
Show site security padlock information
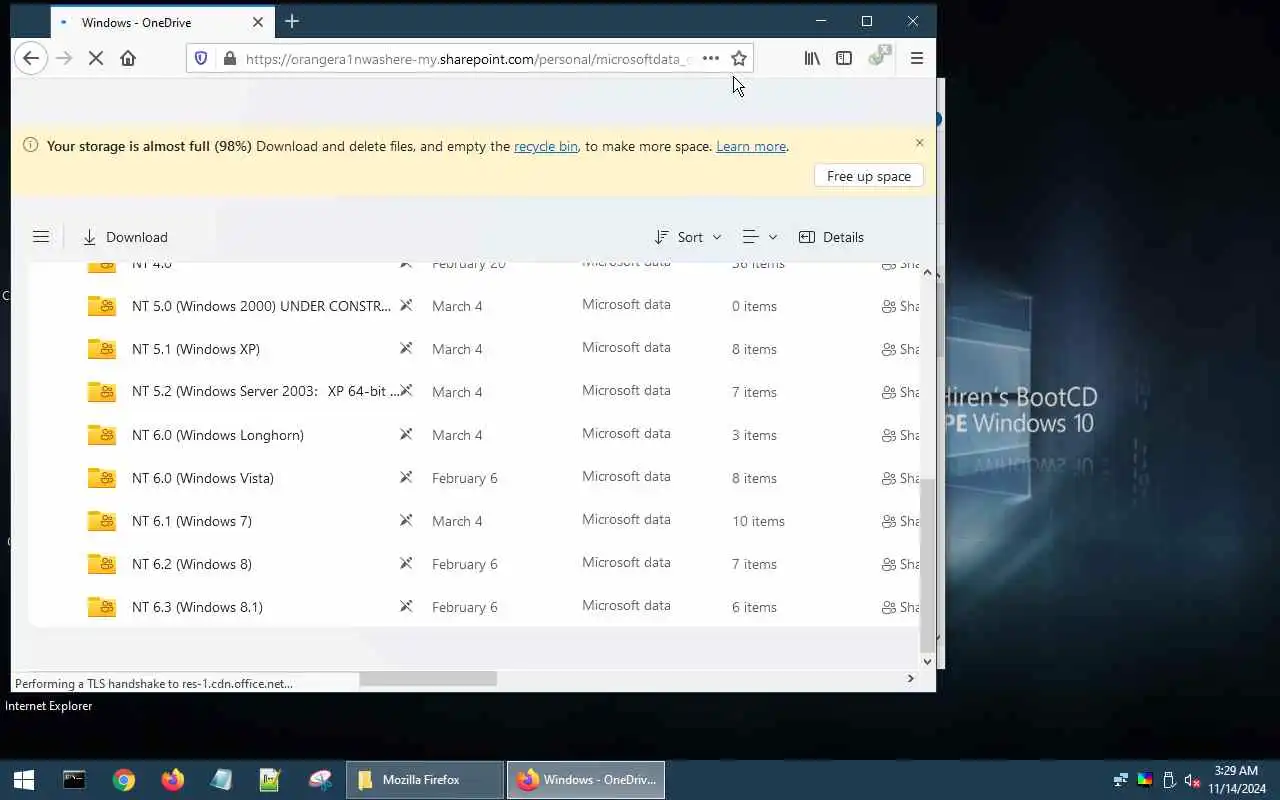coord(230,59)
